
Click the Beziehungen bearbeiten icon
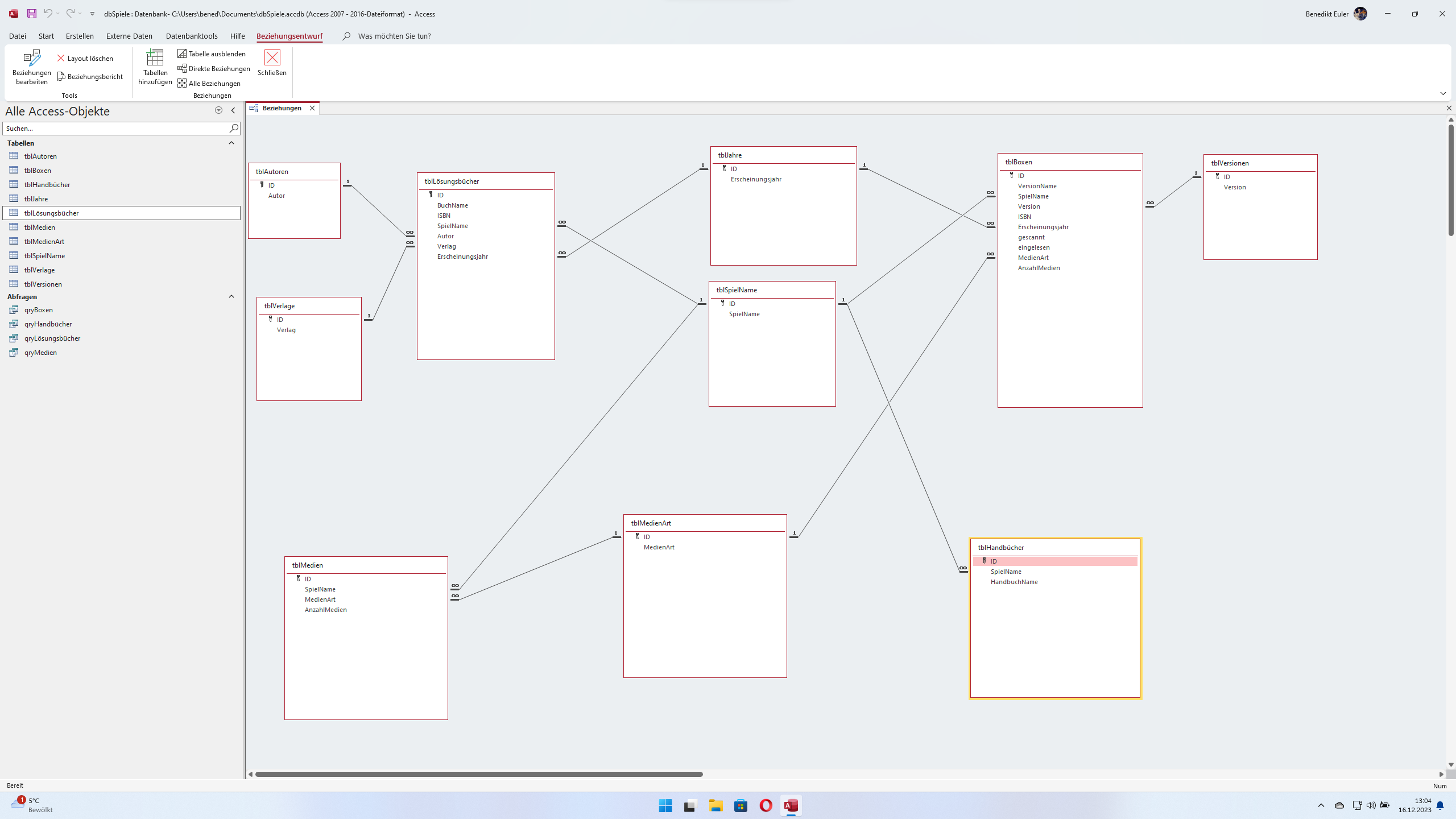click(32, 59)
